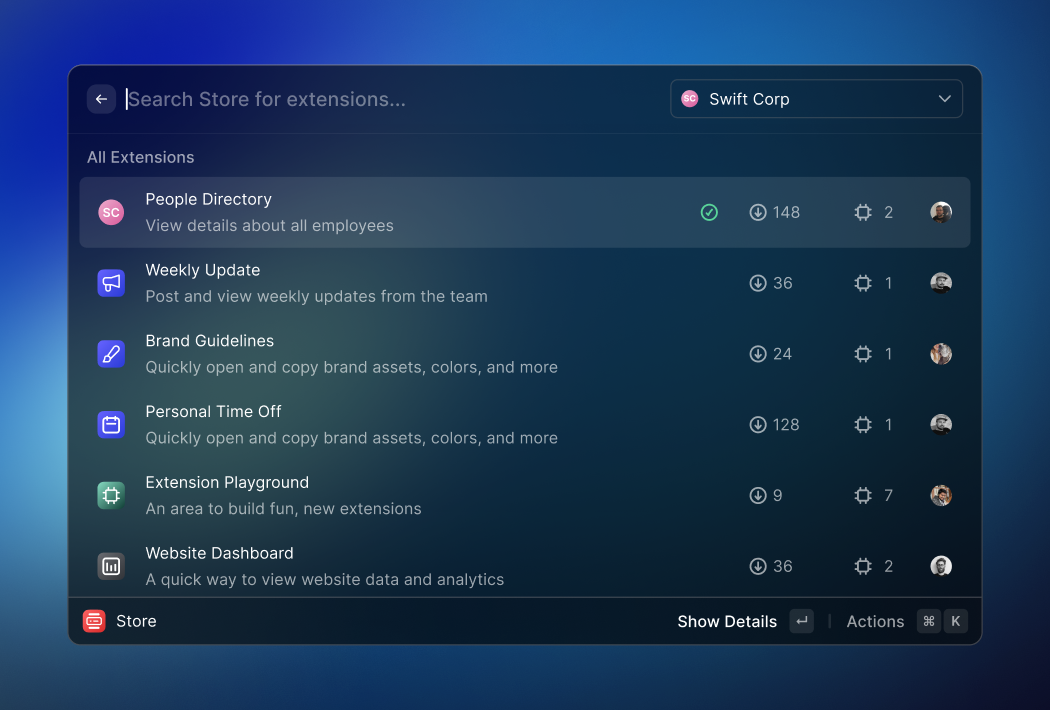
Task: Click the author avatar for Brand Guidelines
Action: (x=941, y=354)
